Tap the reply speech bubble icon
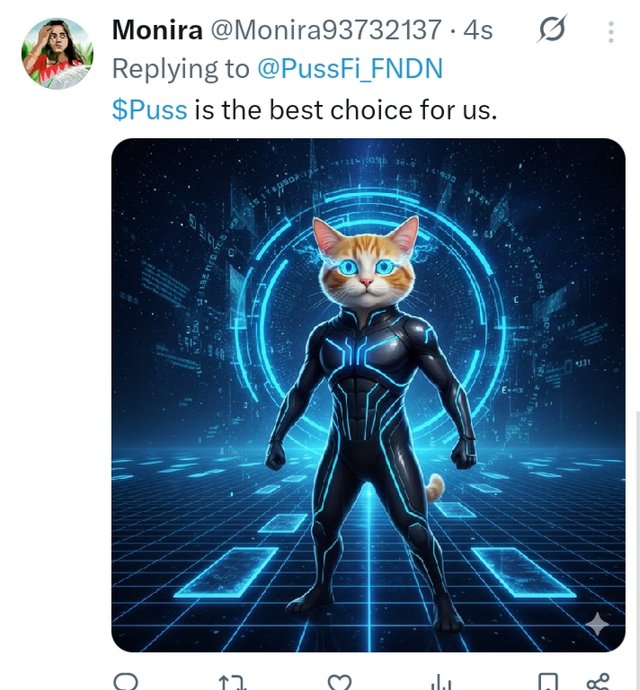 click(x=126, y=682)
